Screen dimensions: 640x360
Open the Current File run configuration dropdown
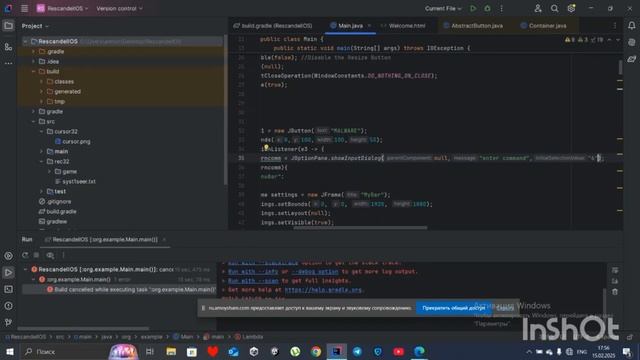tap(443, 8)
